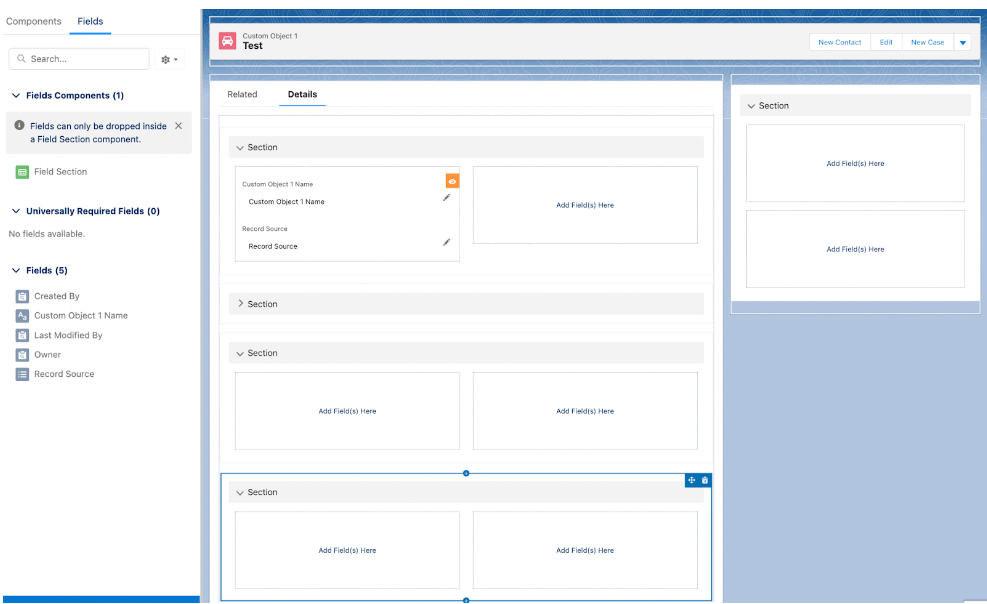The image size is (987, 604).
Task: Dismiss the Field Section info message
Action: click(x=179, y=126)
